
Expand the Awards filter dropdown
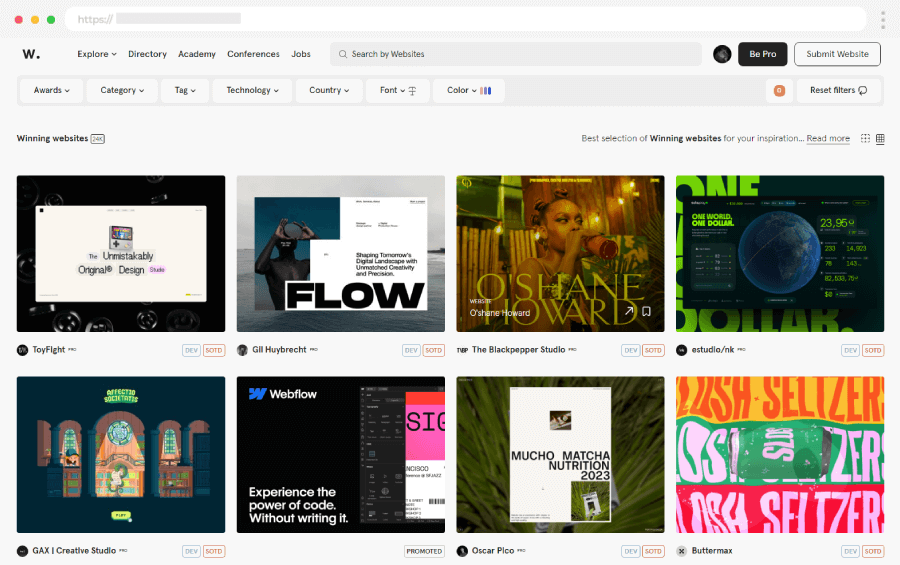coord(52,90)
